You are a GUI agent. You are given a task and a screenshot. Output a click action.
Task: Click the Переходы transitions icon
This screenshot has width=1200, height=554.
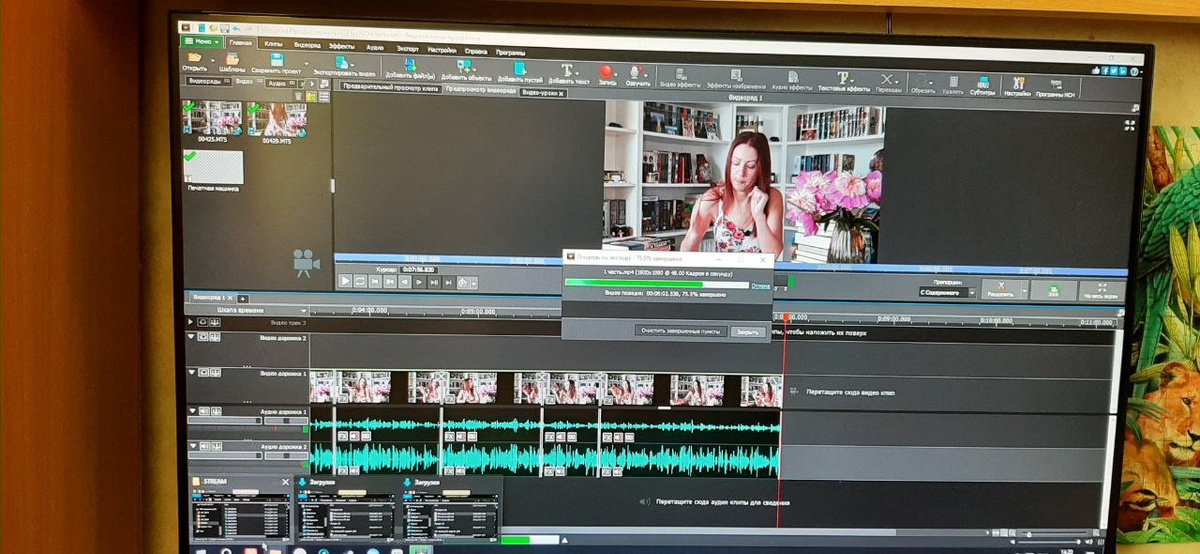click(x=888, y=79)
